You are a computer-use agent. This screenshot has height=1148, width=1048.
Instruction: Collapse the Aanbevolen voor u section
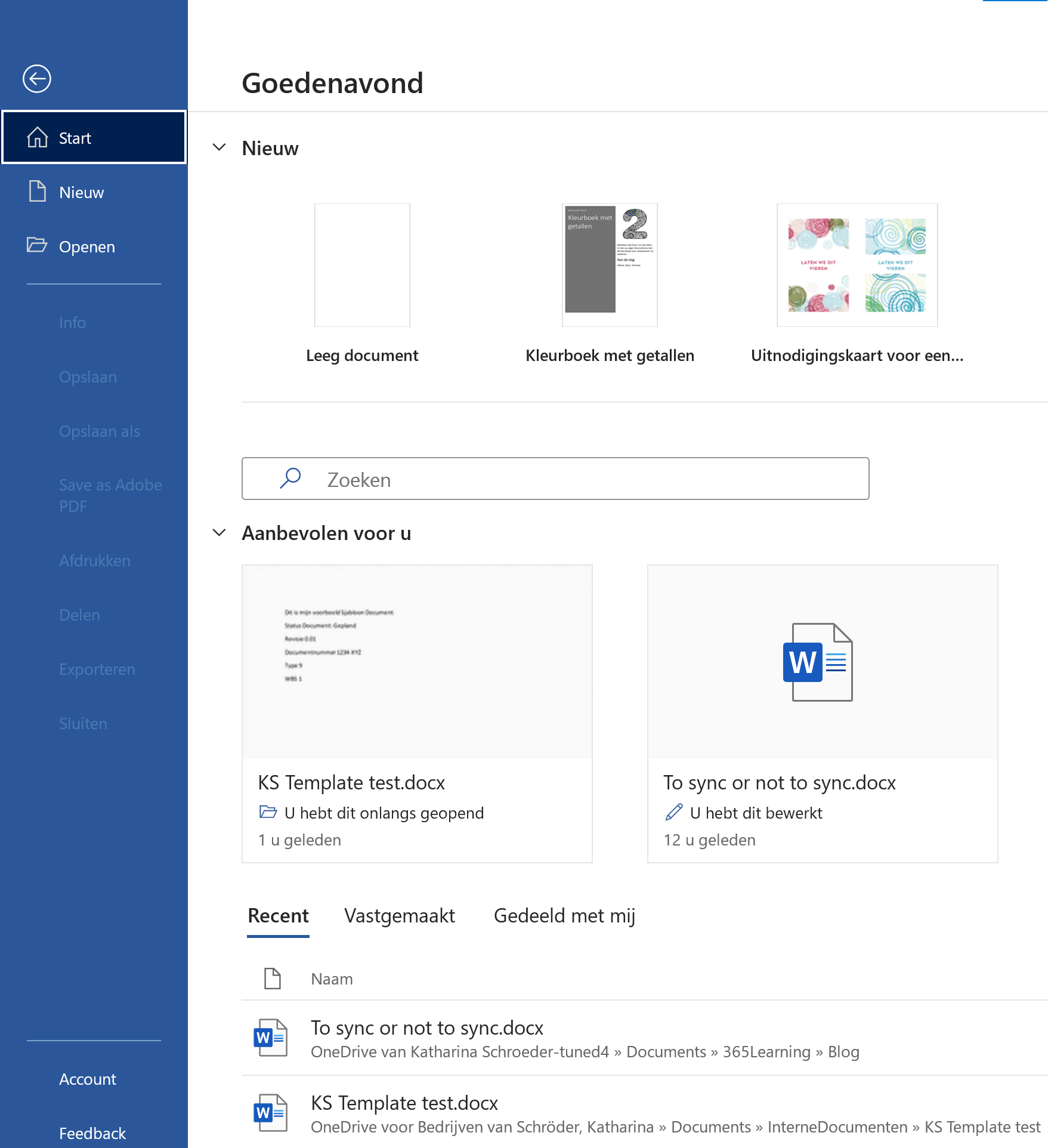click(x=220, y=532)
